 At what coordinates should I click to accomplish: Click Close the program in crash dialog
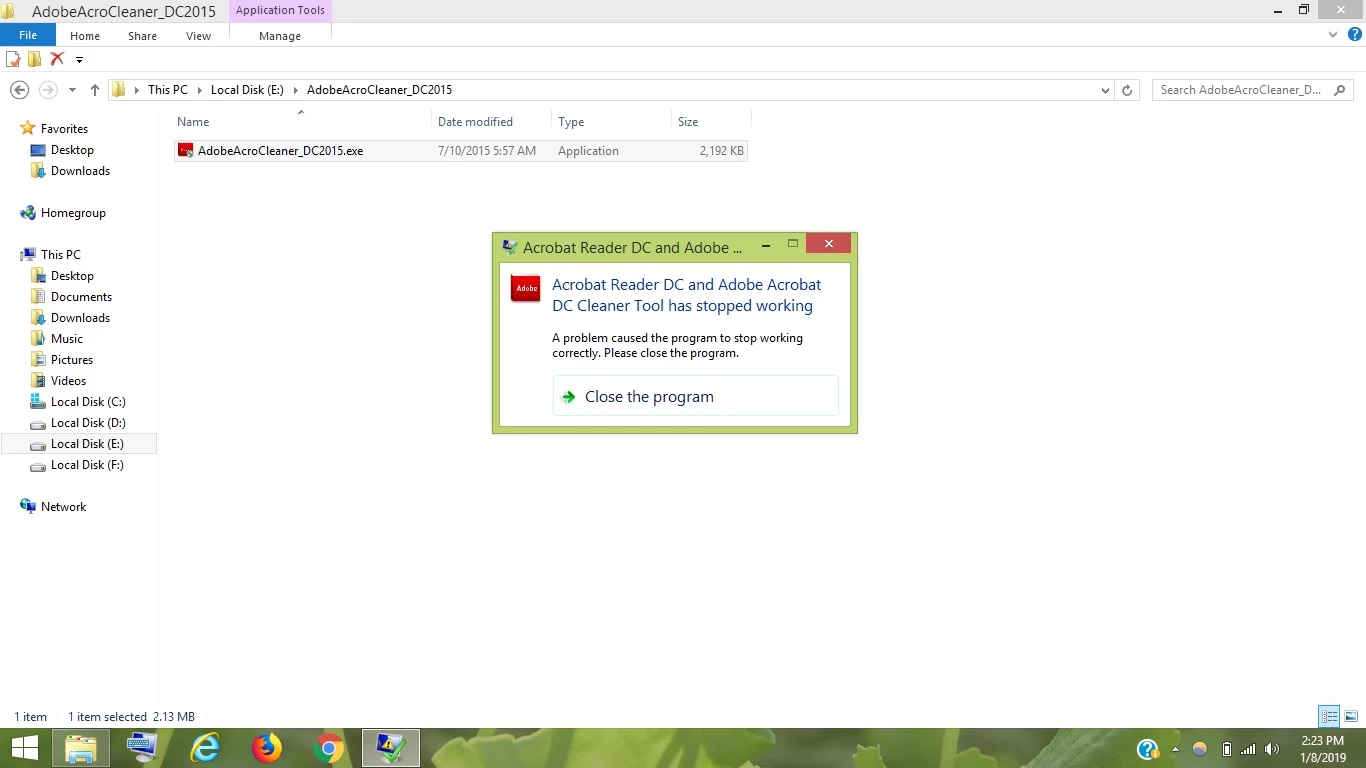[695, 396]
